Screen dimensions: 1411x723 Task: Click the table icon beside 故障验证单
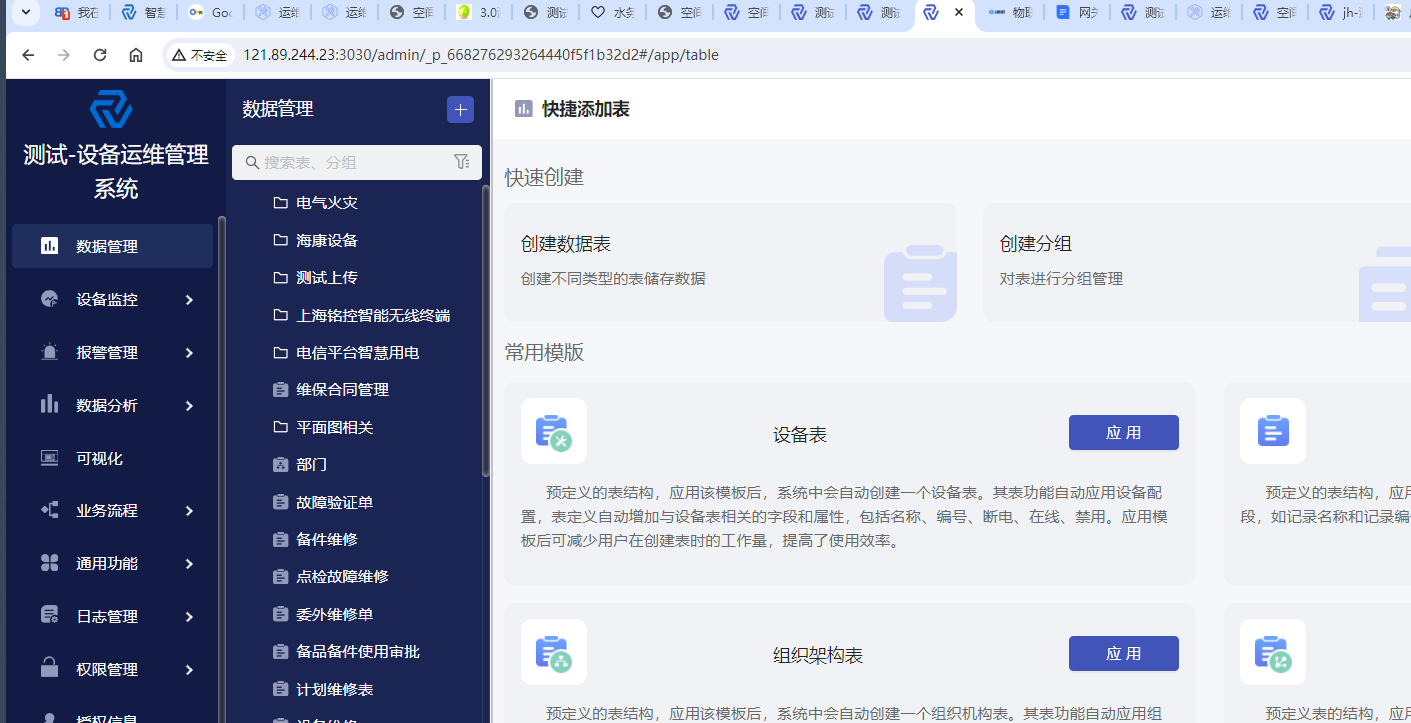(281, 502)
